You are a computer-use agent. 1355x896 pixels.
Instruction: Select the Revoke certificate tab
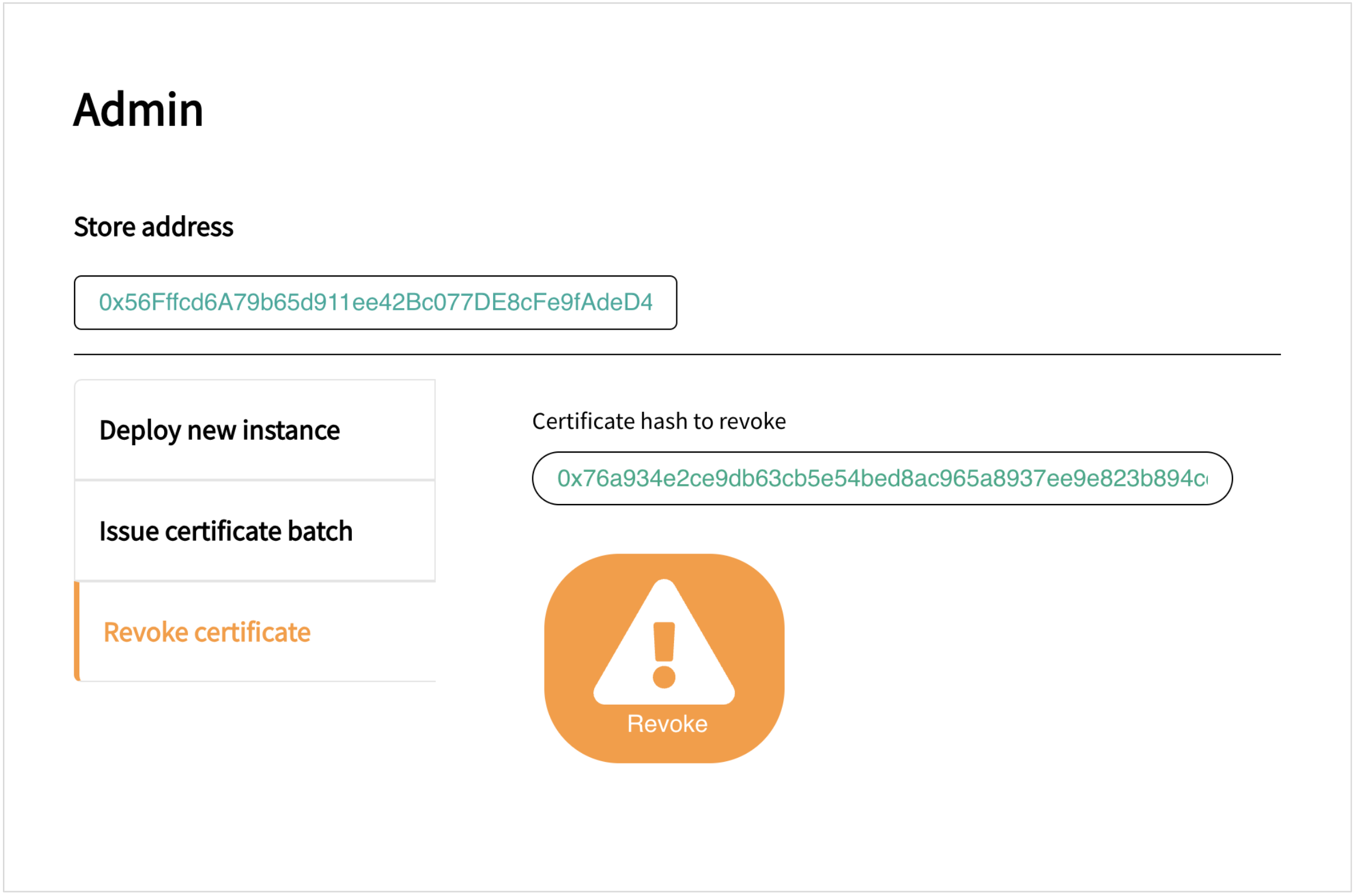click(x=207, y=632)
